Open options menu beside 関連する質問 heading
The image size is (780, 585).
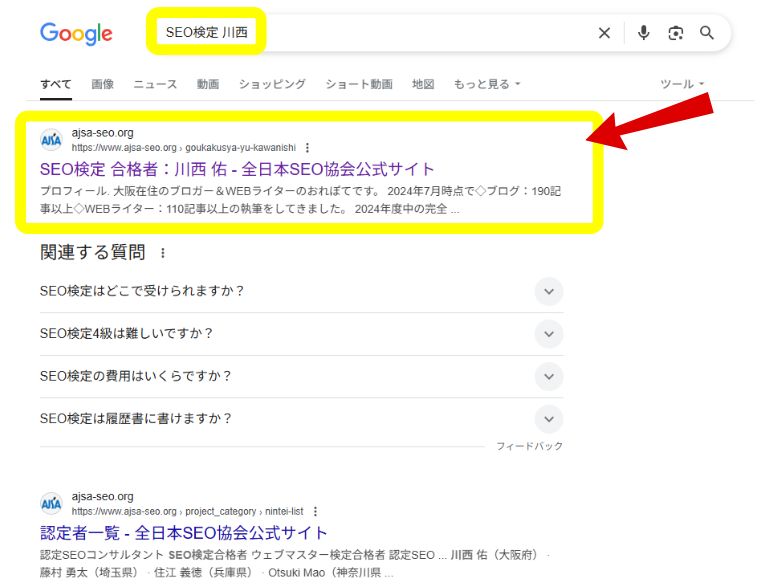163,253
